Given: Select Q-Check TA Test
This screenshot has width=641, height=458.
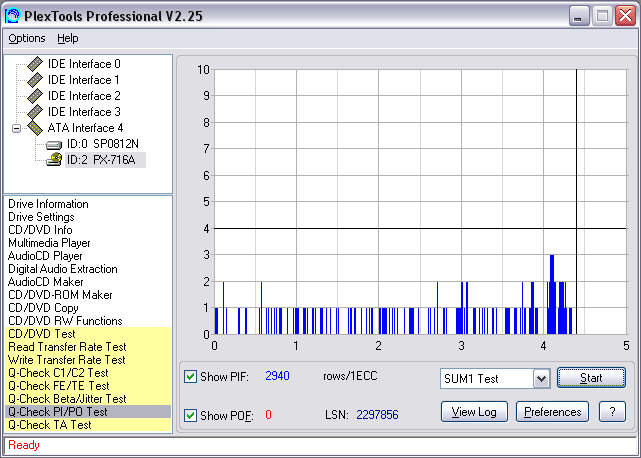Looking at the screenshot, I should [x=88, y=425].
